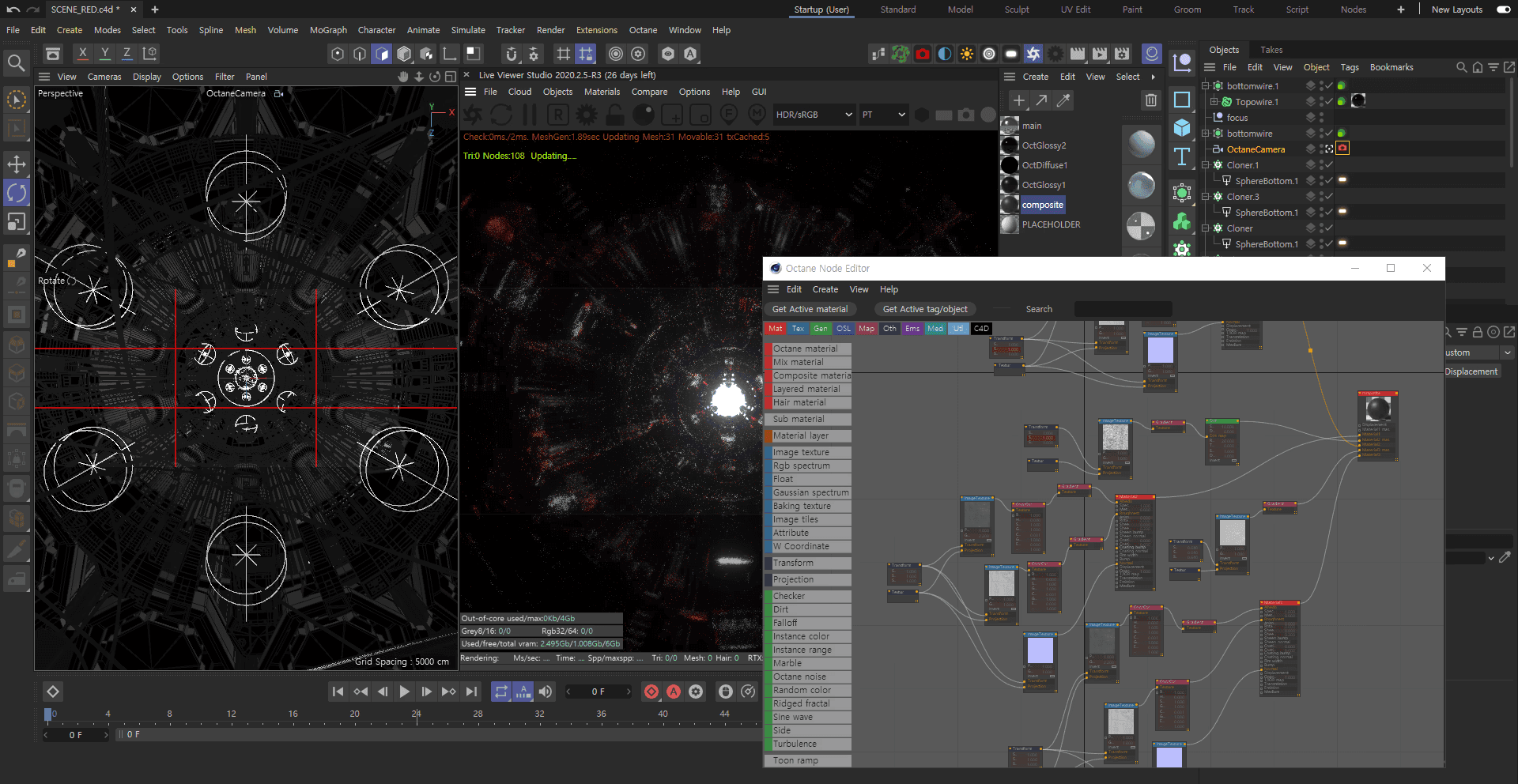Add Gaussian spectrum node from list
The height and width of the screenshot is (784, 1518).
tap(808, 492)
